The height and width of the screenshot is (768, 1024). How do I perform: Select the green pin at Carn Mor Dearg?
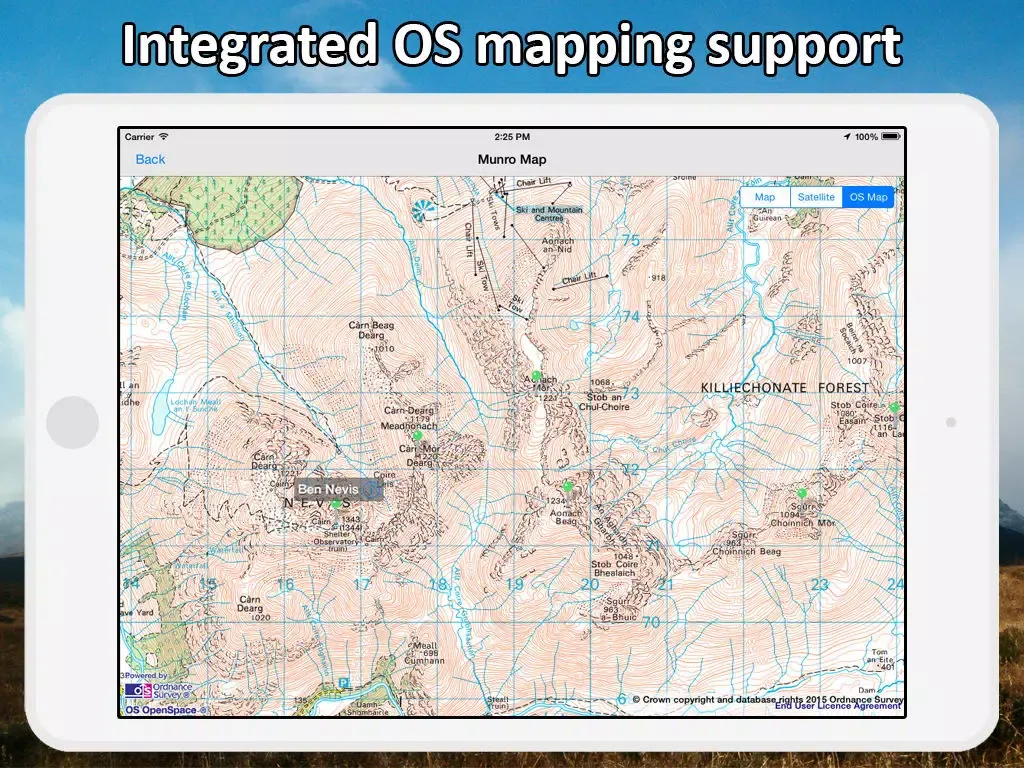pyautogui.click(x=417, y=436)
